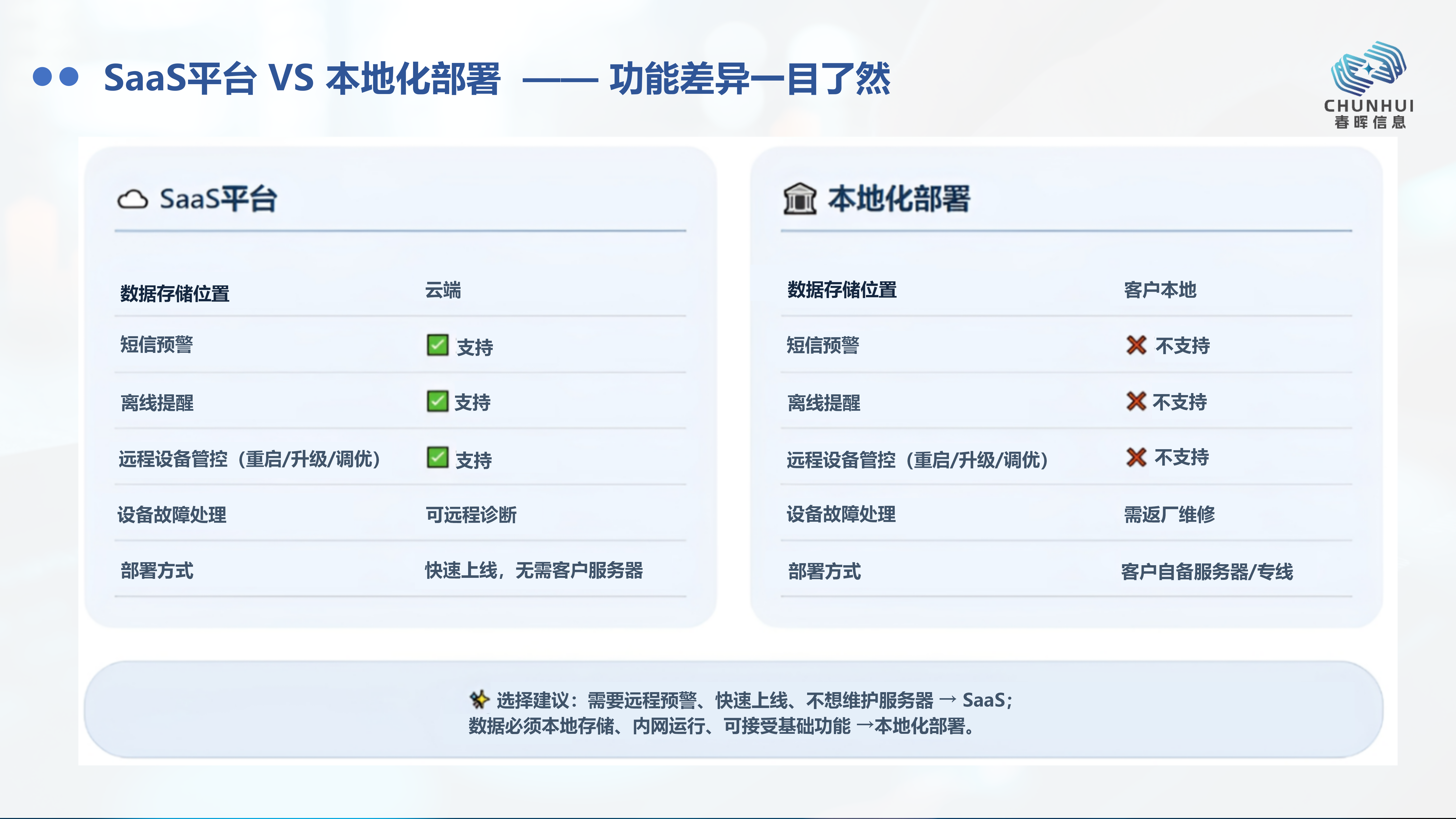Click 远程设备管控 label in SaaS card
Screen dimensions: 1456x819
[x=249, y=459]
